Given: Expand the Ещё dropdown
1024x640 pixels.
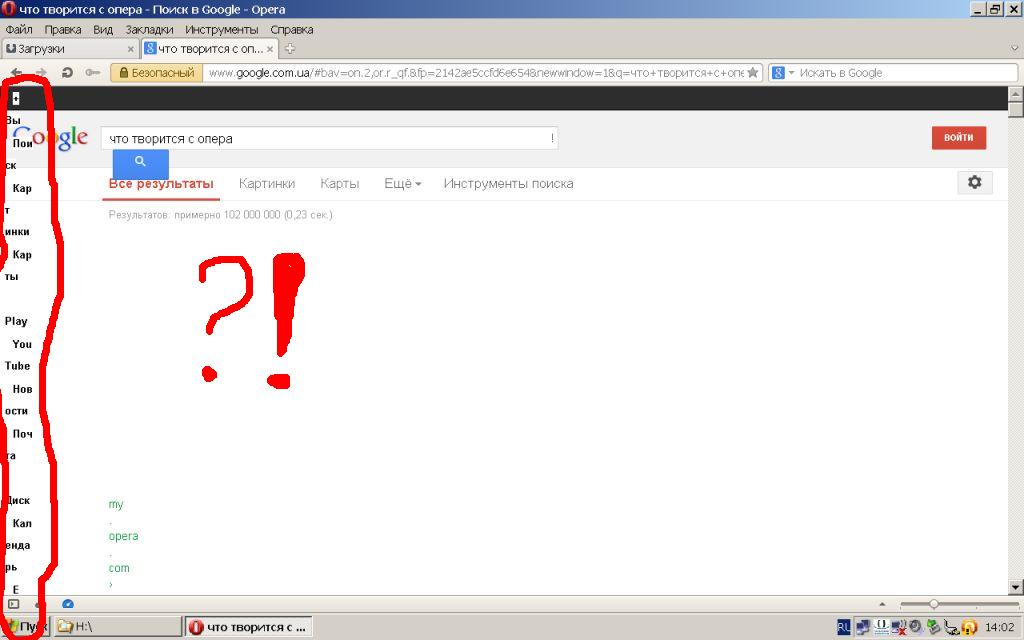Looking at the screenshot, I should pyautogui.click(x=402, y=183).
